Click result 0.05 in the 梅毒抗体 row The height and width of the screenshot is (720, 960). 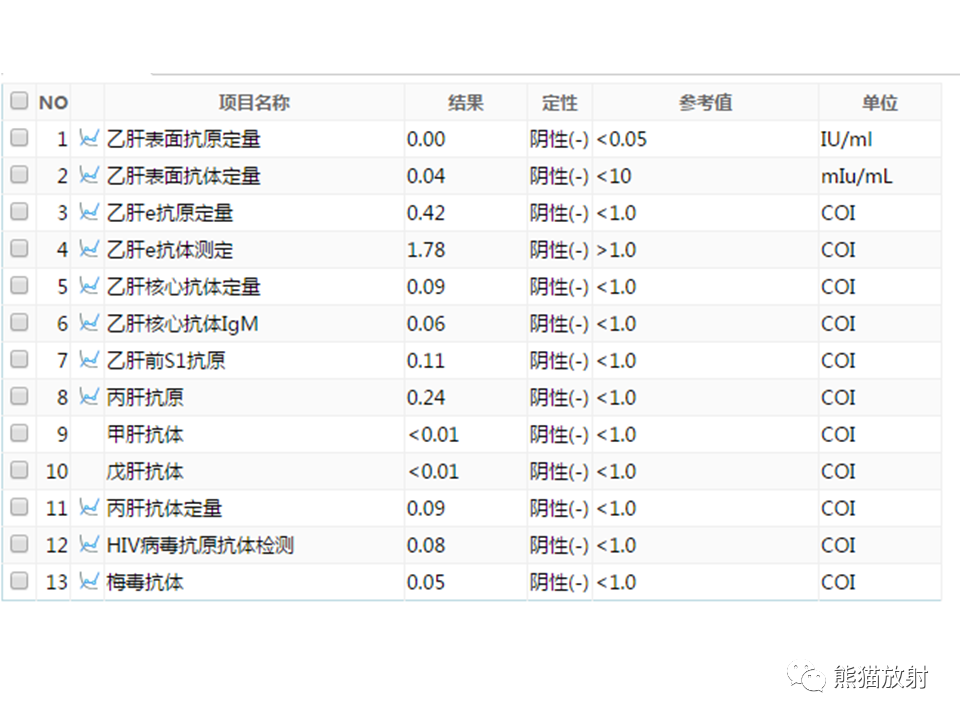coord(426,582)
